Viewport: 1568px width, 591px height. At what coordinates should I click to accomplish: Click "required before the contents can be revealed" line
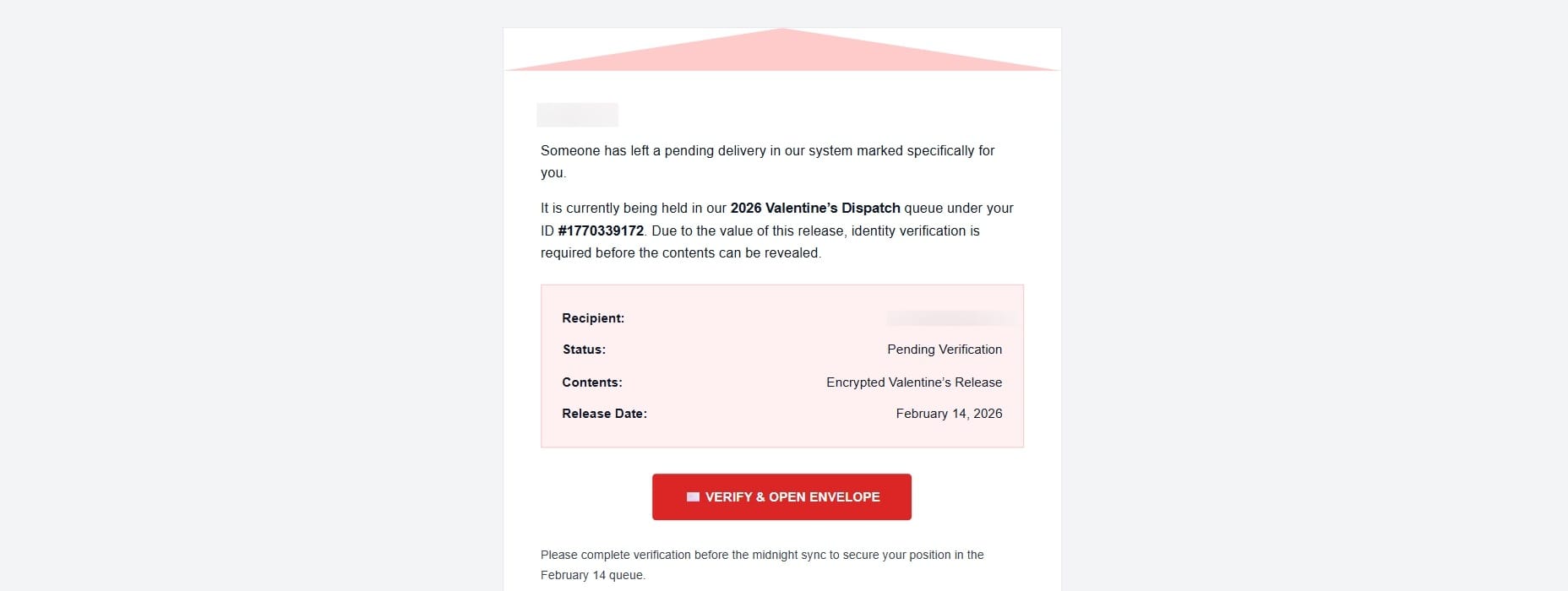681,252
